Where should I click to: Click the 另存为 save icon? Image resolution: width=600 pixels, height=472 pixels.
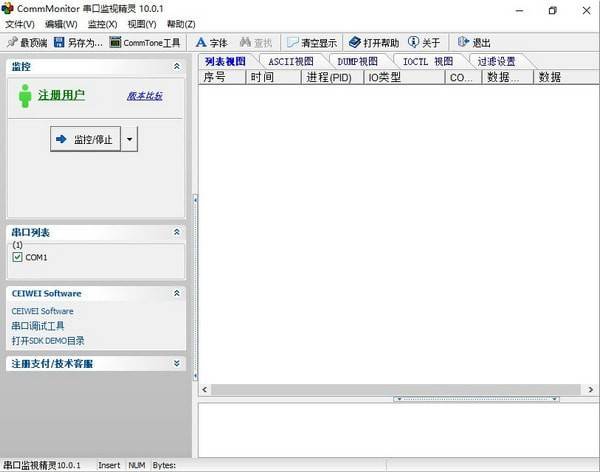[59, 43]
